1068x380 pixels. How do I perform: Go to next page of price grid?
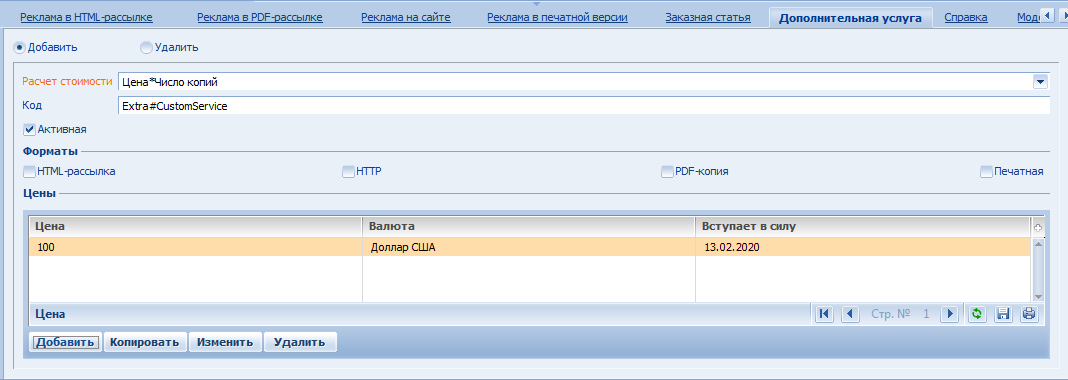(x=949, y=314)
